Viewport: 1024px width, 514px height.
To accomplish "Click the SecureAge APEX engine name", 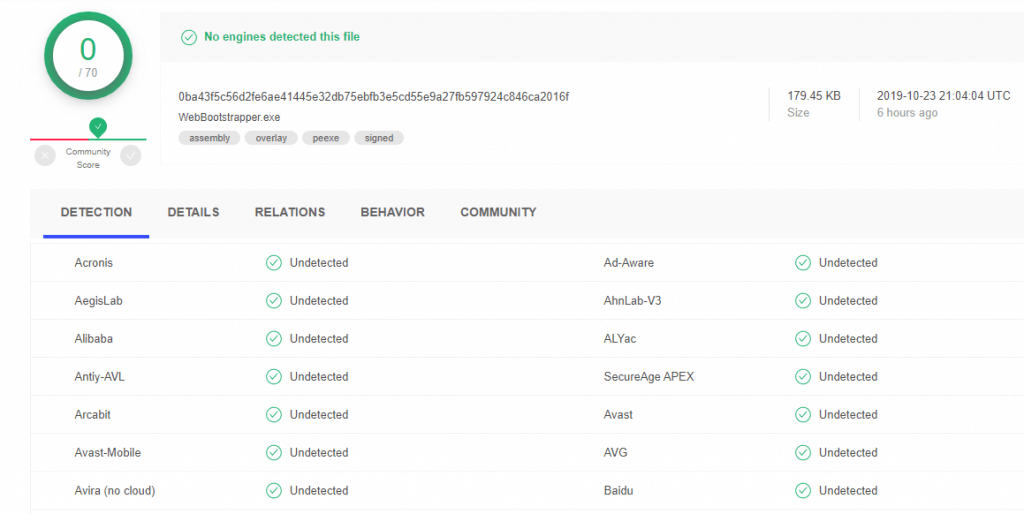I will click(649, 376).
